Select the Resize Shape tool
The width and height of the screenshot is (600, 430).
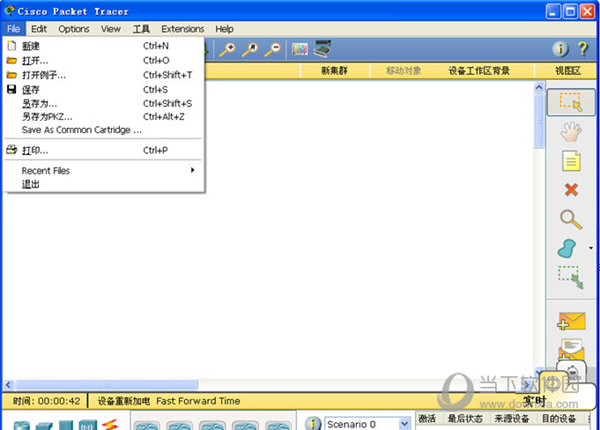571,277
